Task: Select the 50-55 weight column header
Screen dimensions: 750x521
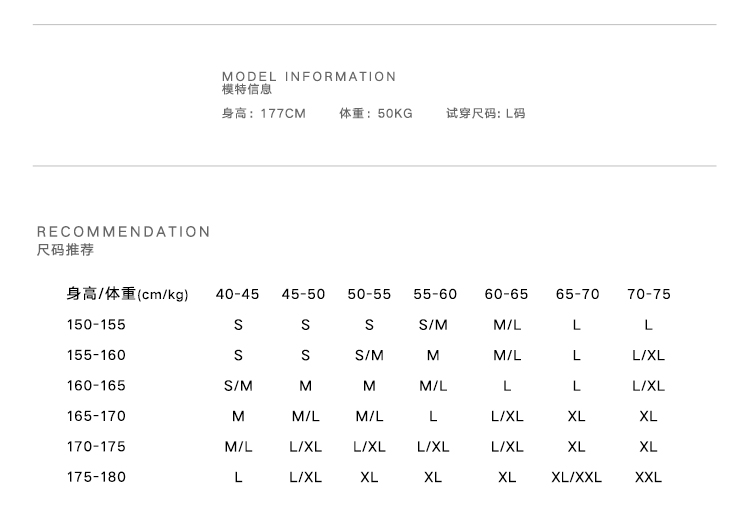Action: [369, 294]
